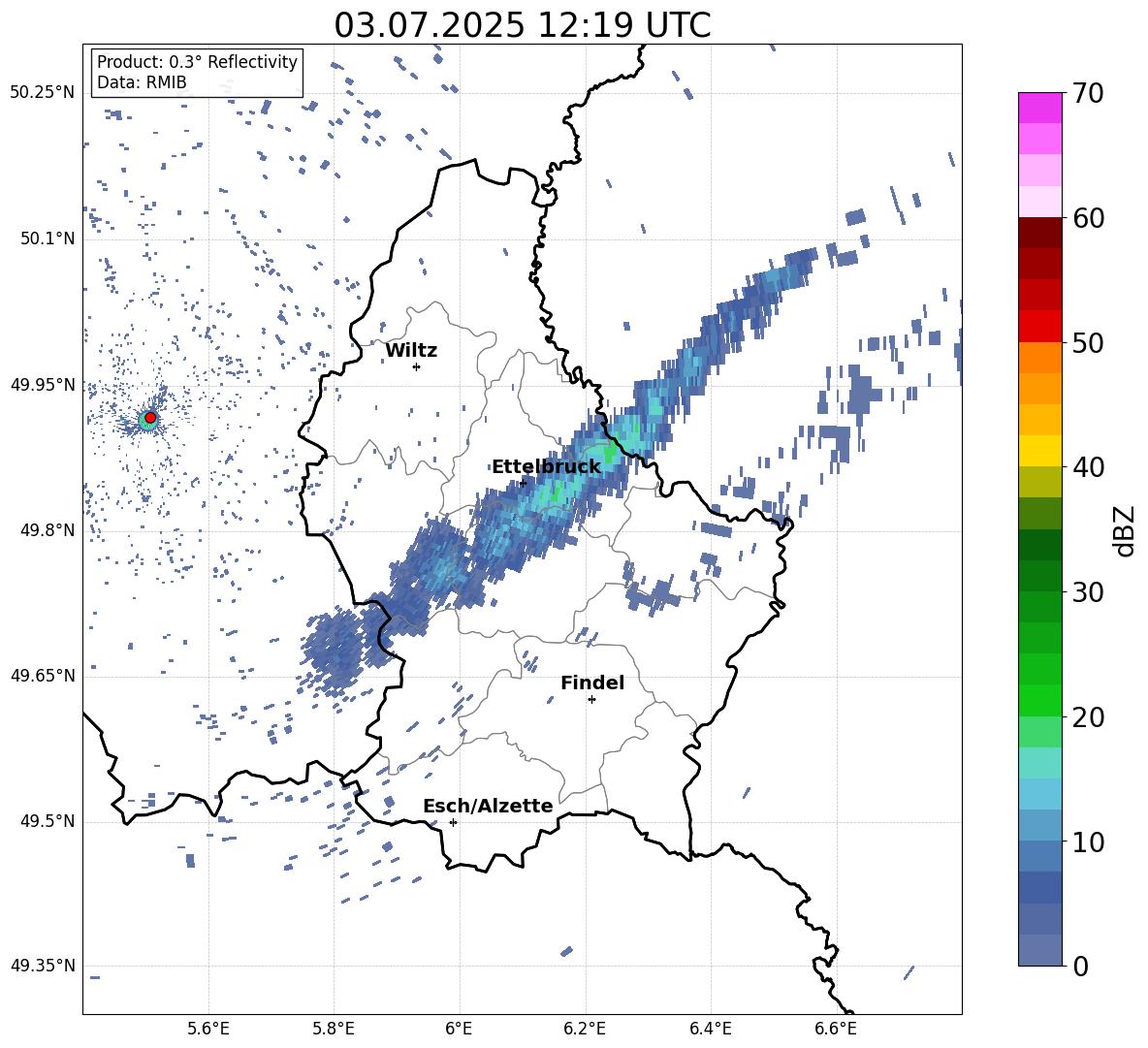Click the 50.1°N latitude label
This screenshot has width=1148, height=1048.
tap(48, 239)
